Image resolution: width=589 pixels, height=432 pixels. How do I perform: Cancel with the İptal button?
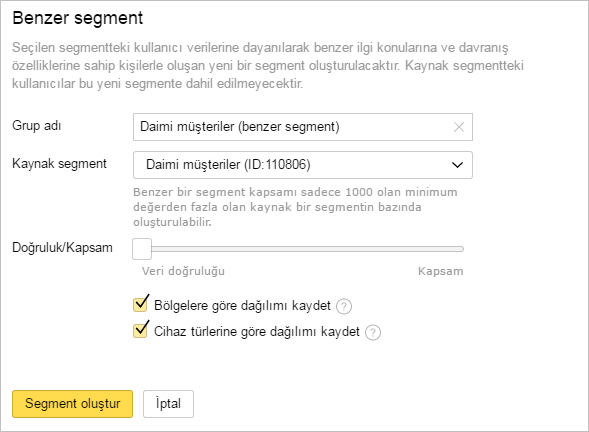(168, 404)
